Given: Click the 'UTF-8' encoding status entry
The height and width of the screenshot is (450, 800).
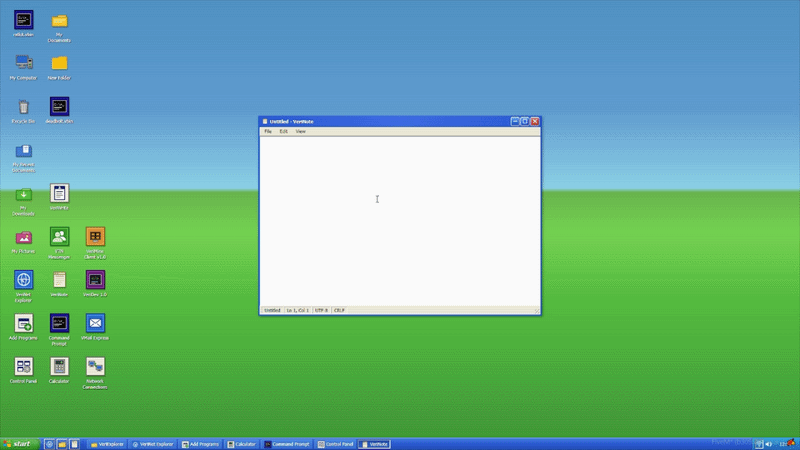Looking at the screenshot, I should point(321,310).
